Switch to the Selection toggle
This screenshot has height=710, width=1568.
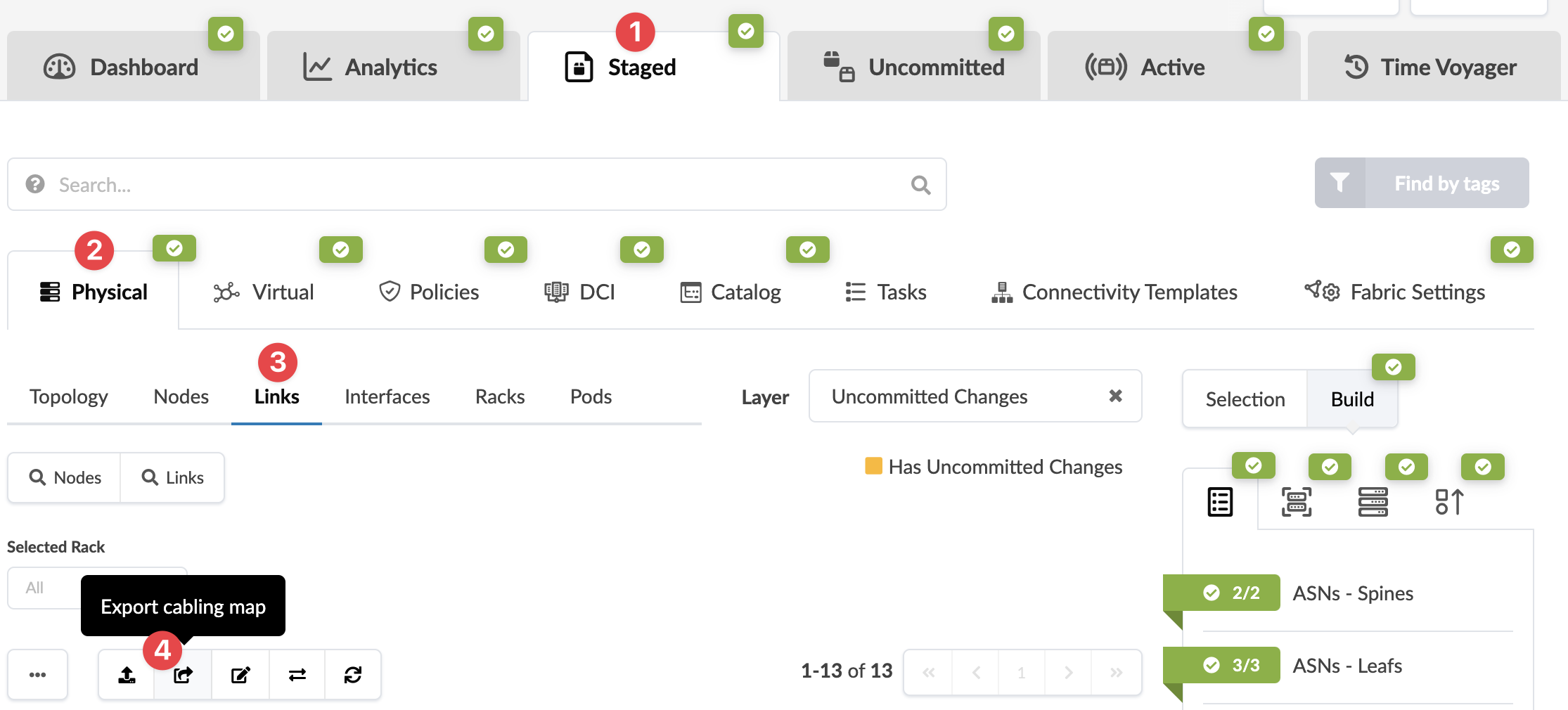[1245, 399]
